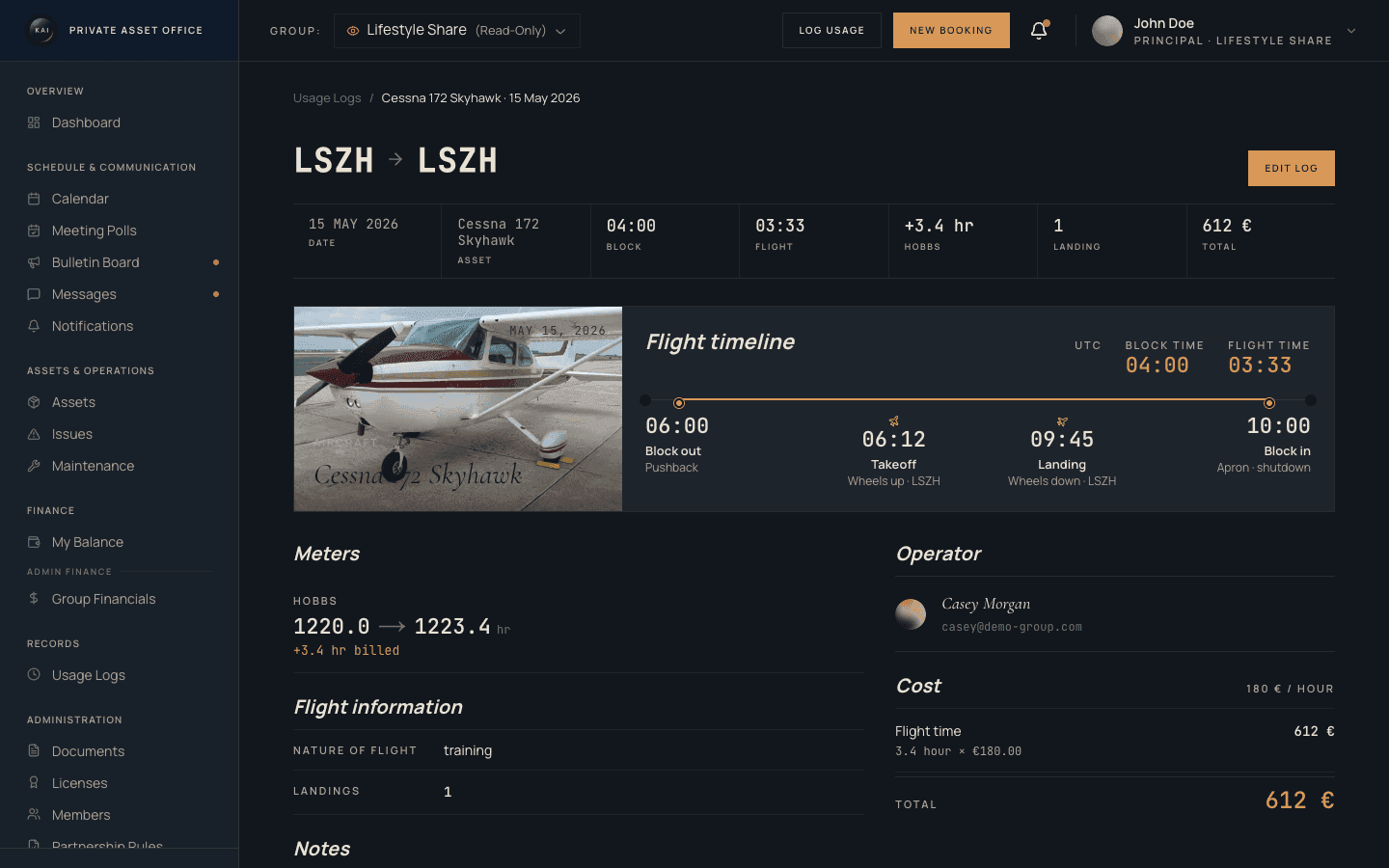This screenshot has width=1389, height=868.
Task: Click the Group Financials dollar icon
Action: 34,599
